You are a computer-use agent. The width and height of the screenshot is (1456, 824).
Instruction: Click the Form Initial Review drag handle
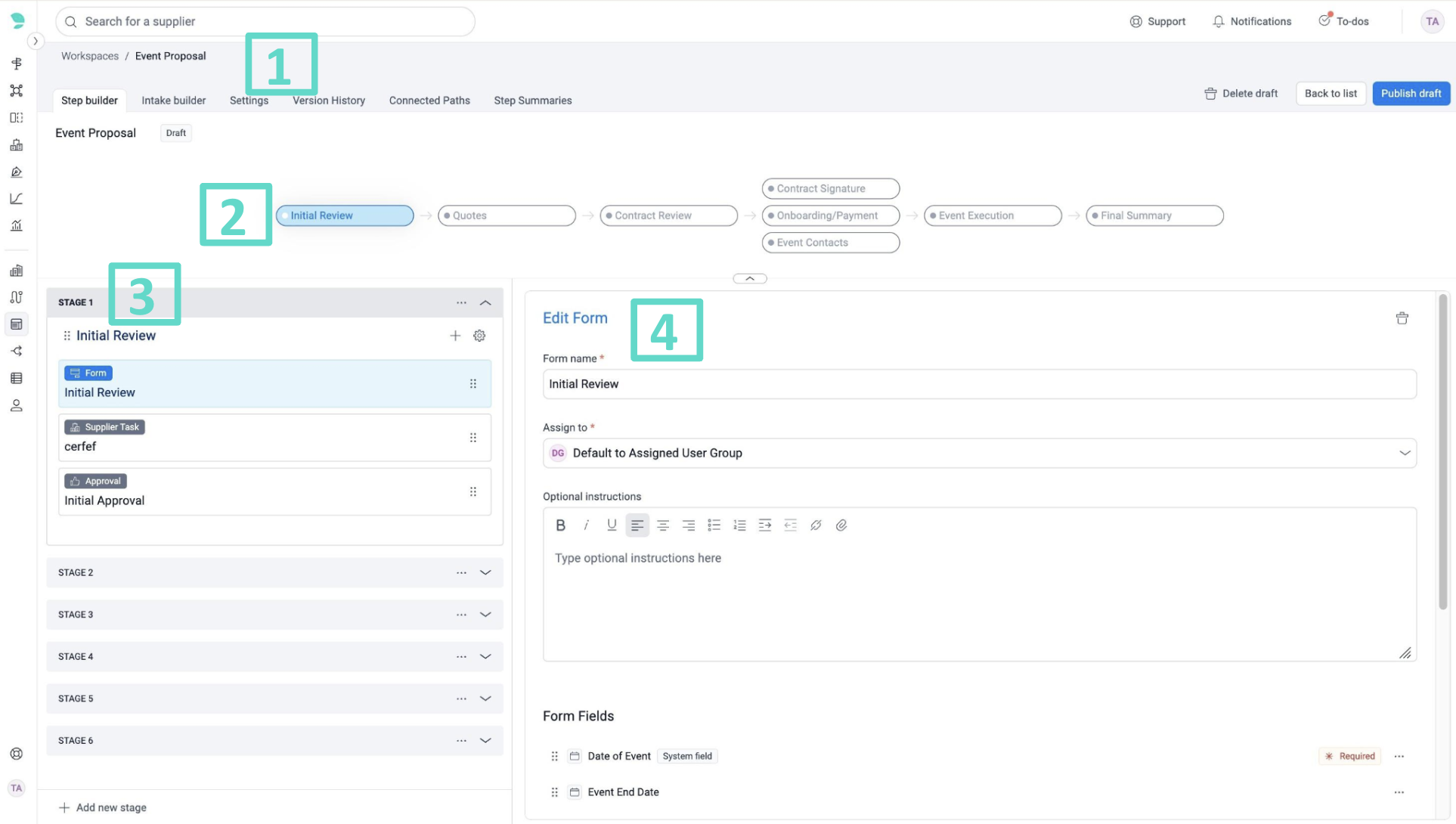click(x=473, y=384)
